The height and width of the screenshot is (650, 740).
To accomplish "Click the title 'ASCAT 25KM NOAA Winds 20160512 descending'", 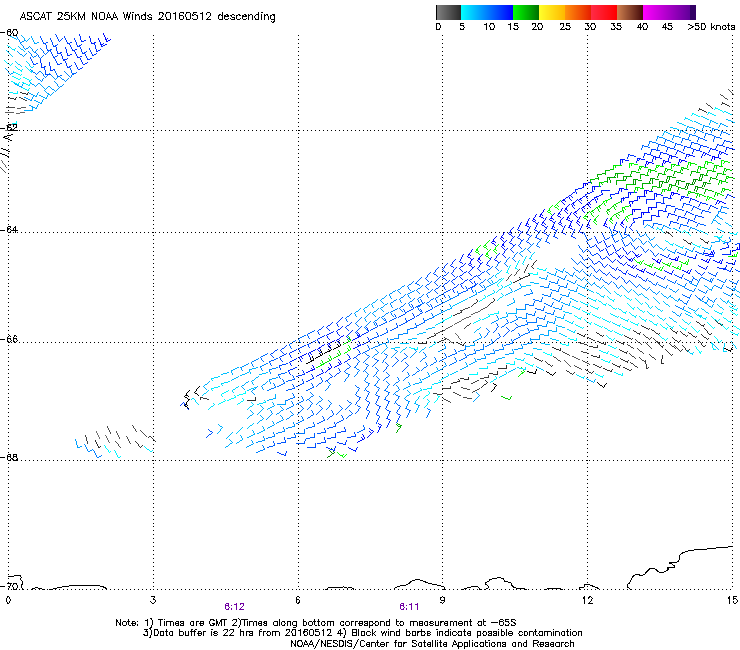I will click(x=147, y=17).
